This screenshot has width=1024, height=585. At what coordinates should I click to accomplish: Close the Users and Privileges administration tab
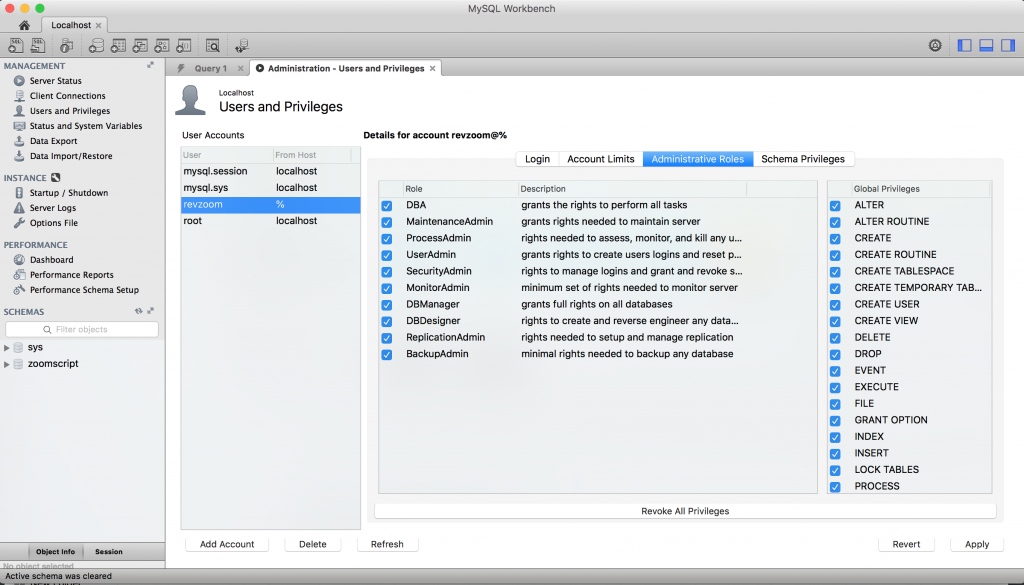pyautogui.click(x=432, y=68)
